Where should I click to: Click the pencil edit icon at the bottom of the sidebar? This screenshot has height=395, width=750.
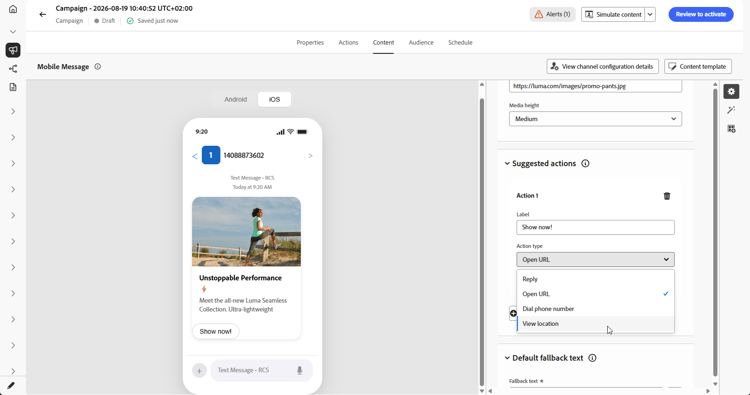pos(11,385)
